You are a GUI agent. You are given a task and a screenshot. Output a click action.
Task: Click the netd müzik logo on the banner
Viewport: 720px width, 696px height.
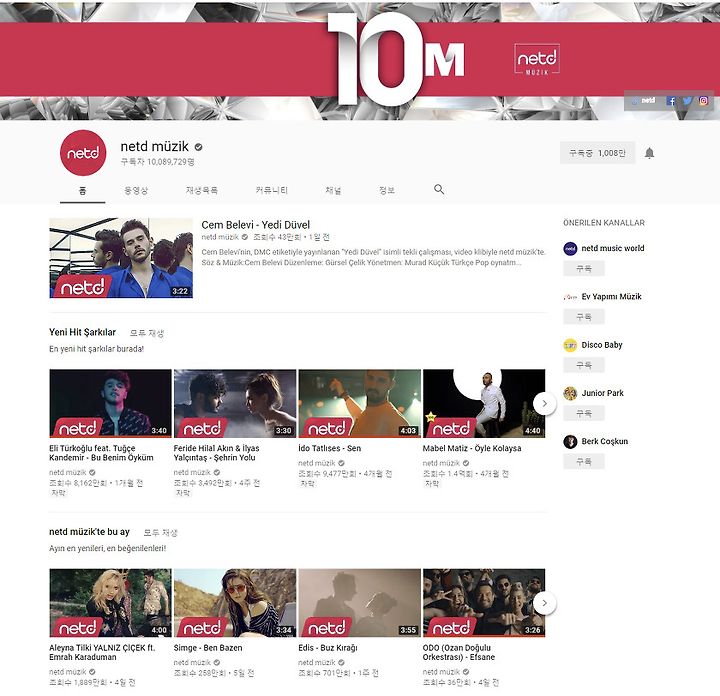[537, 59]
